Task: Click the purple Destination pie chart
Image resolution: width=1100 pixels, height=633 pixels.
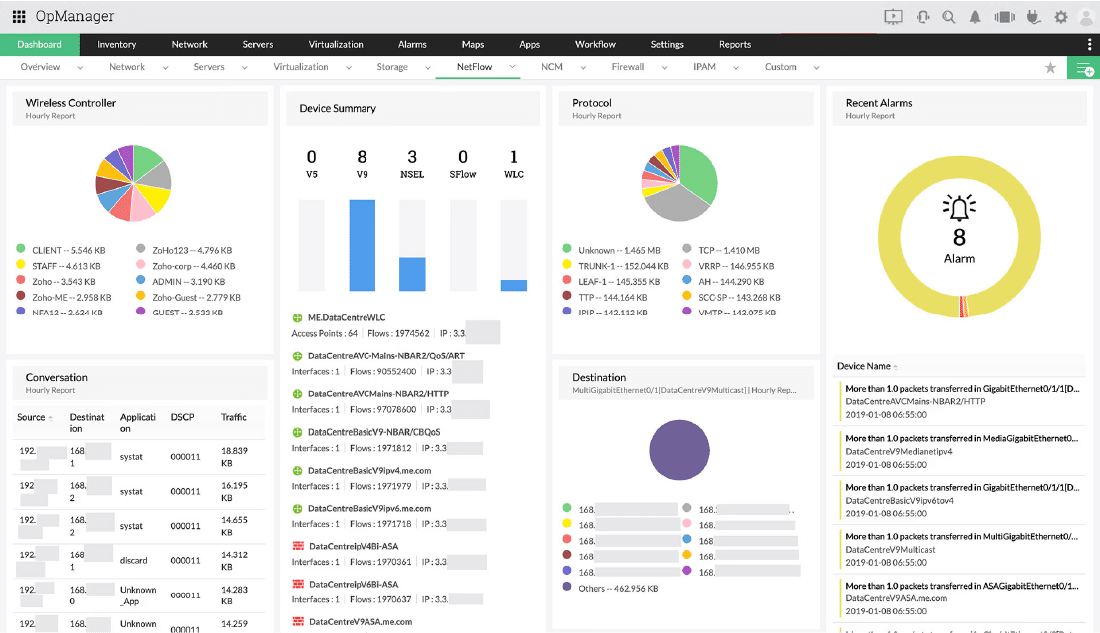Action: [679, 450]
